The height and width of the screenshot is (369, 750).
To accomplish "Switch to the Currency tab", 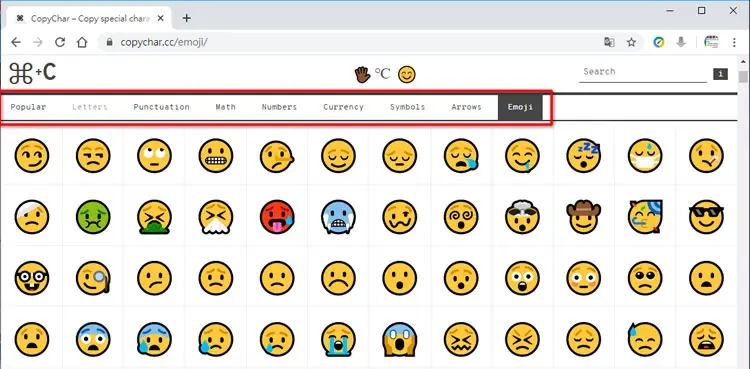I will pyautogui.click(x=343, y=107).
